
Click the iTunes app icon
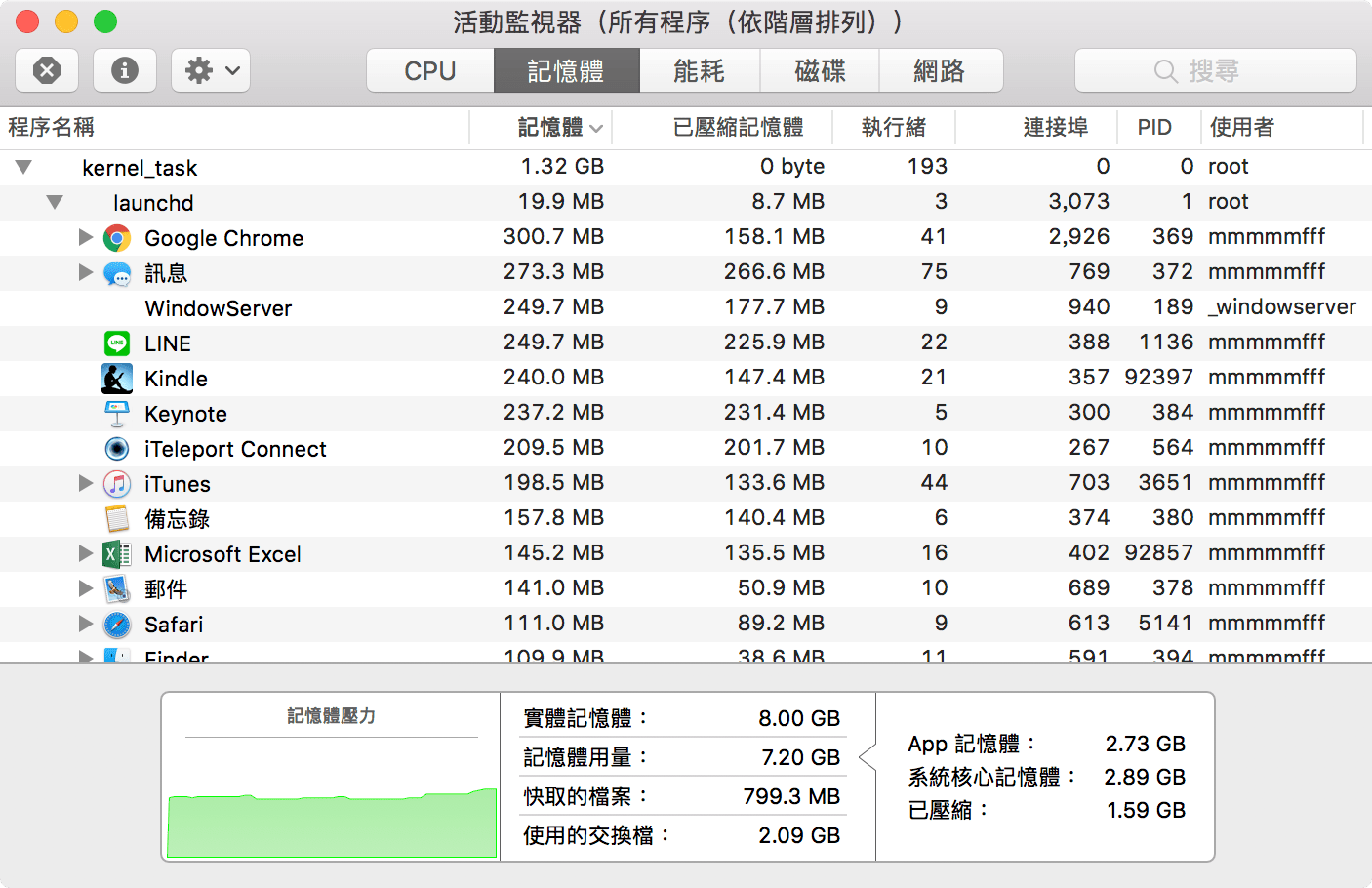pyautogui.click(x=117, y=484)
